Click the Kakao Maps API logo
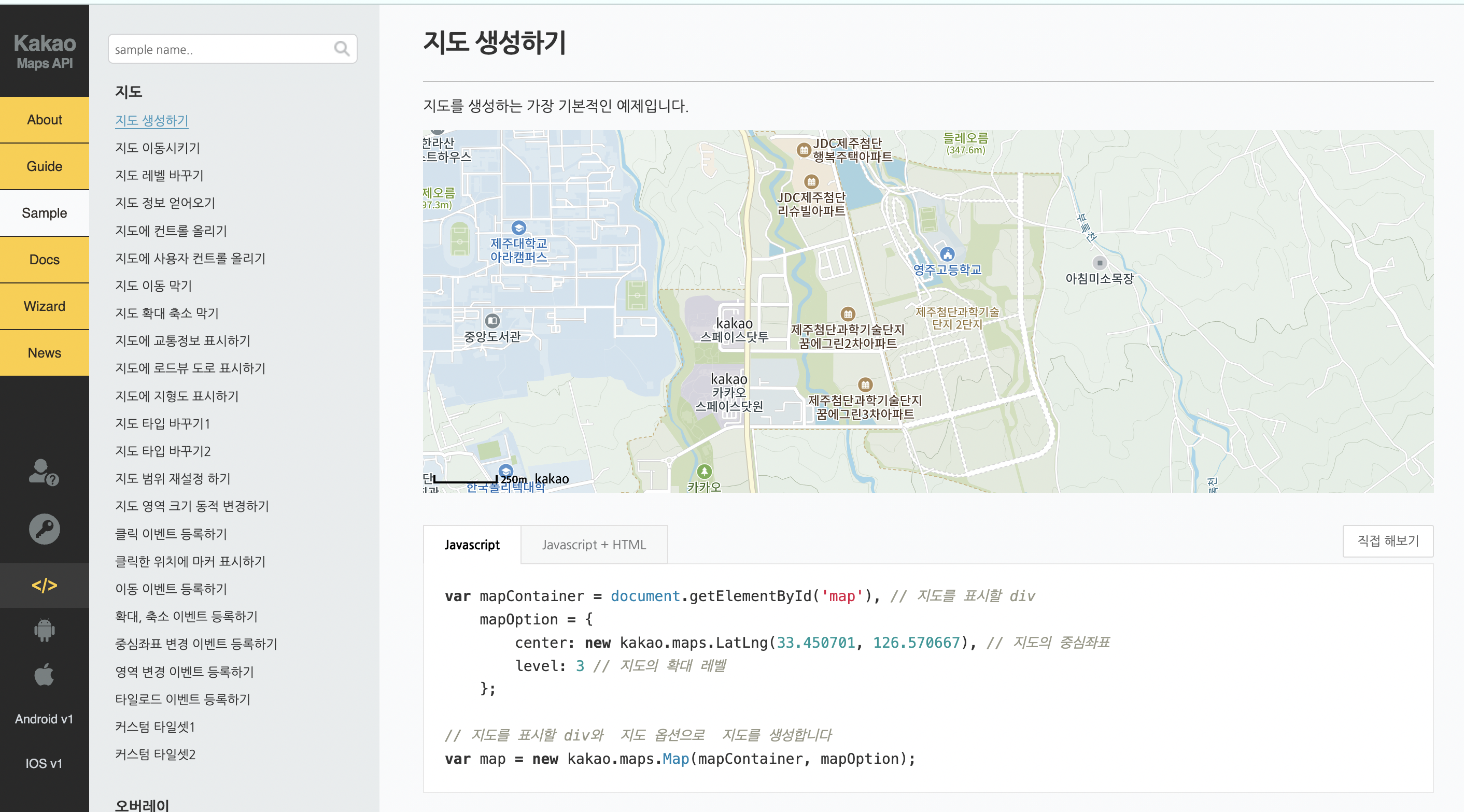Screen dimensions: 1464x812 45,51
